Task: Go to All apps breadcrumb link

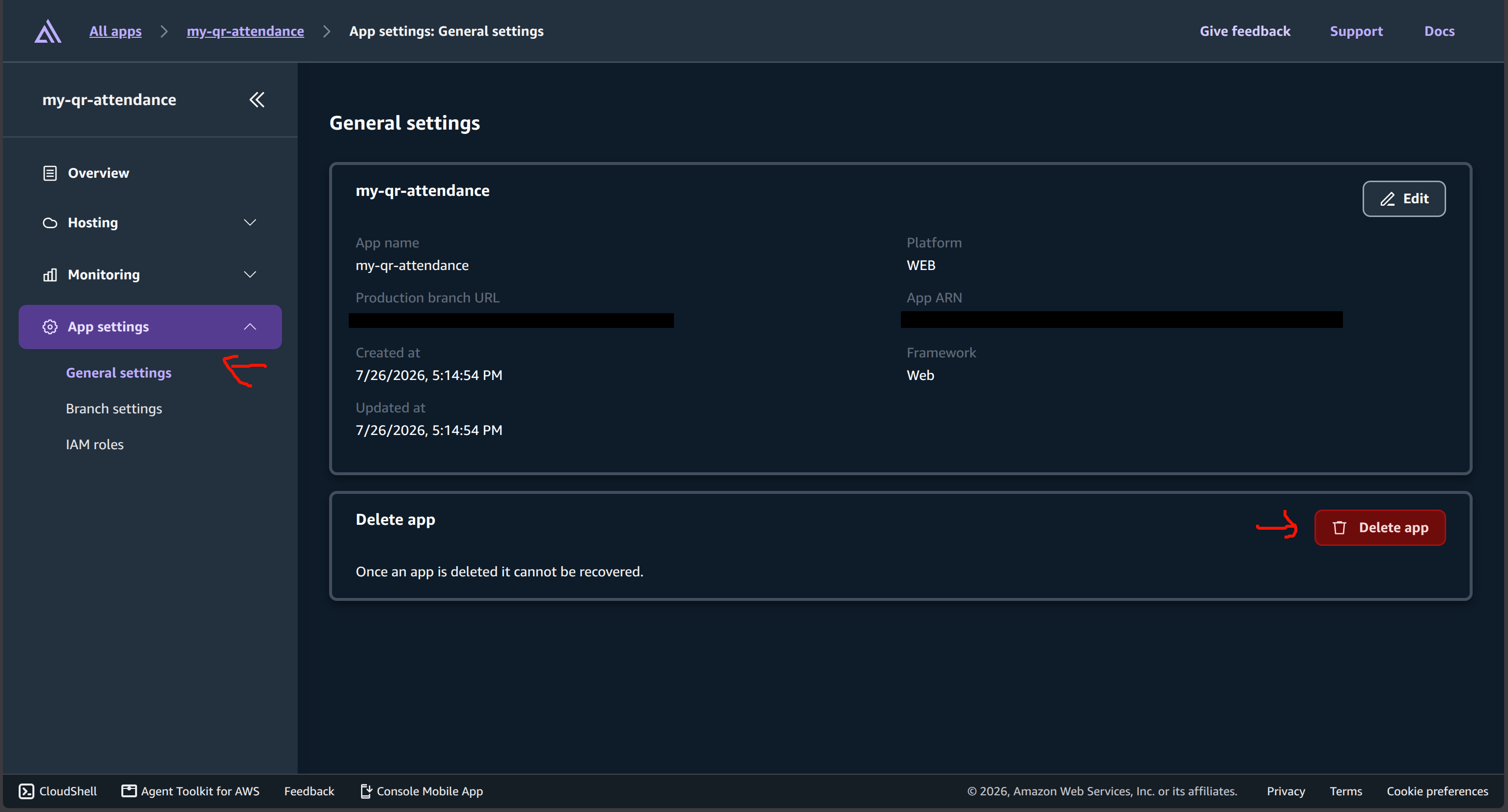Action: coord(115,31)
